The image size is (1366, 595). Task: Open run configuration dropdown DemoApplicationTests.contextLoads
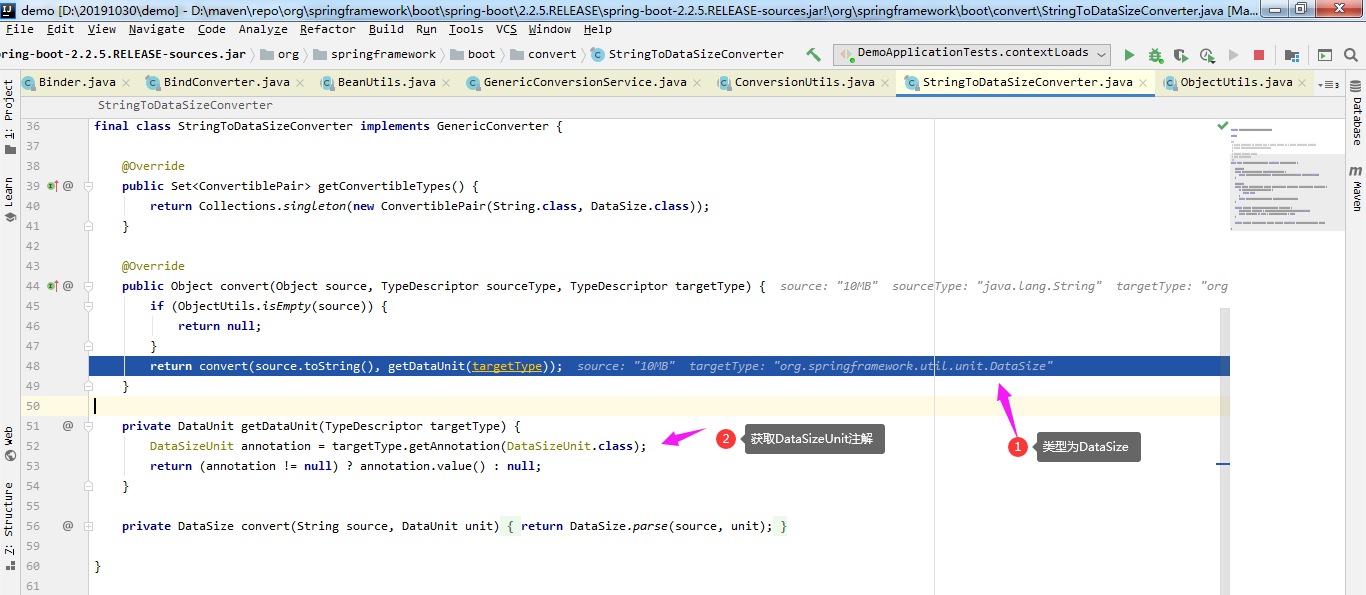tap(973, 54)
